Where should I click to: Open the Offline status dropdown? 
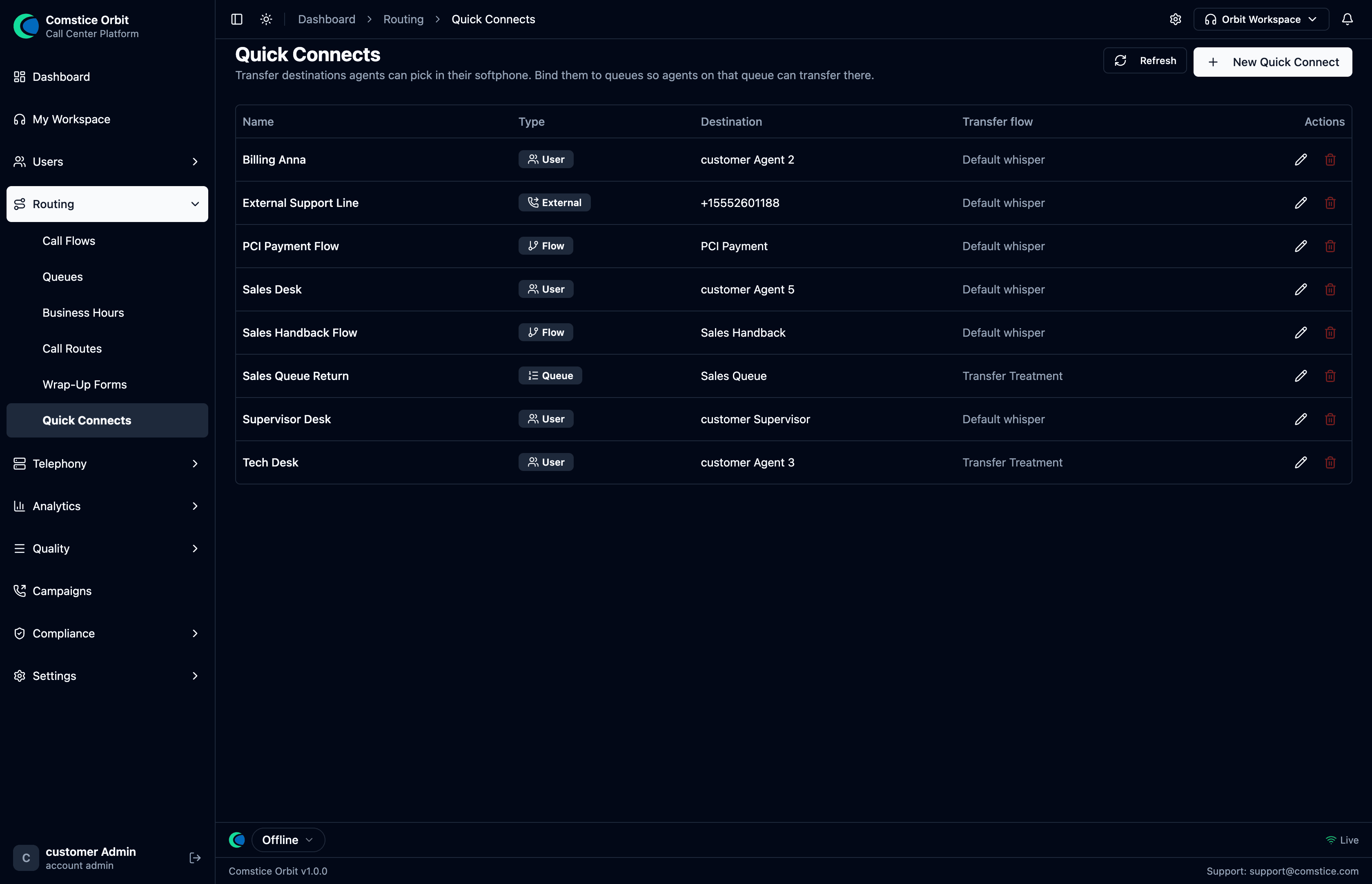pos(288,840)
